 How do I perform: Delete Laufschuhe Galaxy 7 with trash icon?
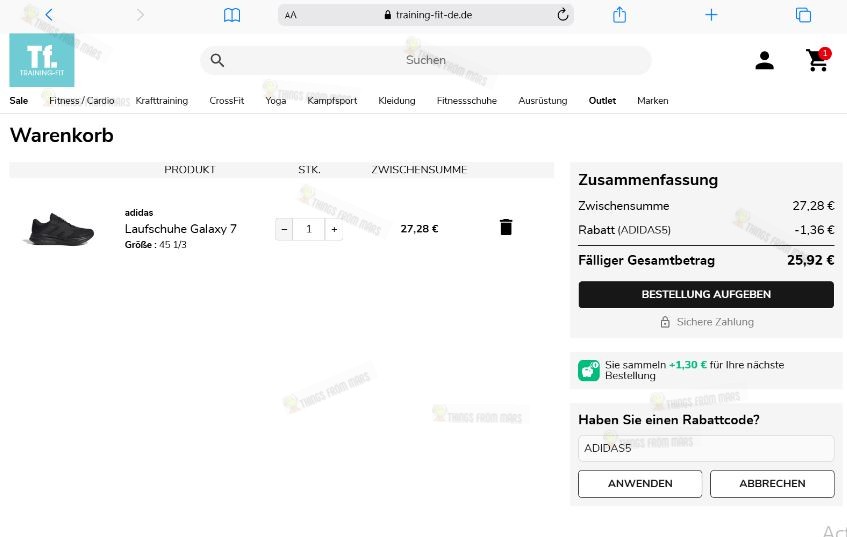point(506,227)
